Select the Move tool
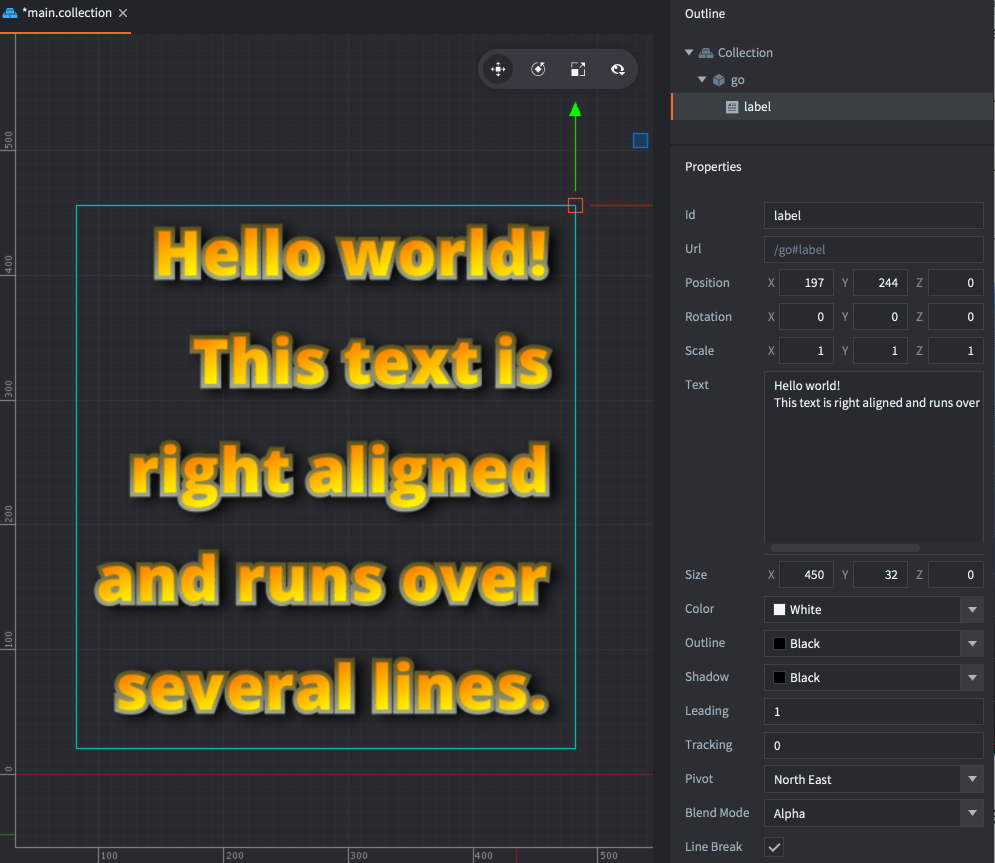Screen dimensions: 995x863 click(x=498, y=69)
